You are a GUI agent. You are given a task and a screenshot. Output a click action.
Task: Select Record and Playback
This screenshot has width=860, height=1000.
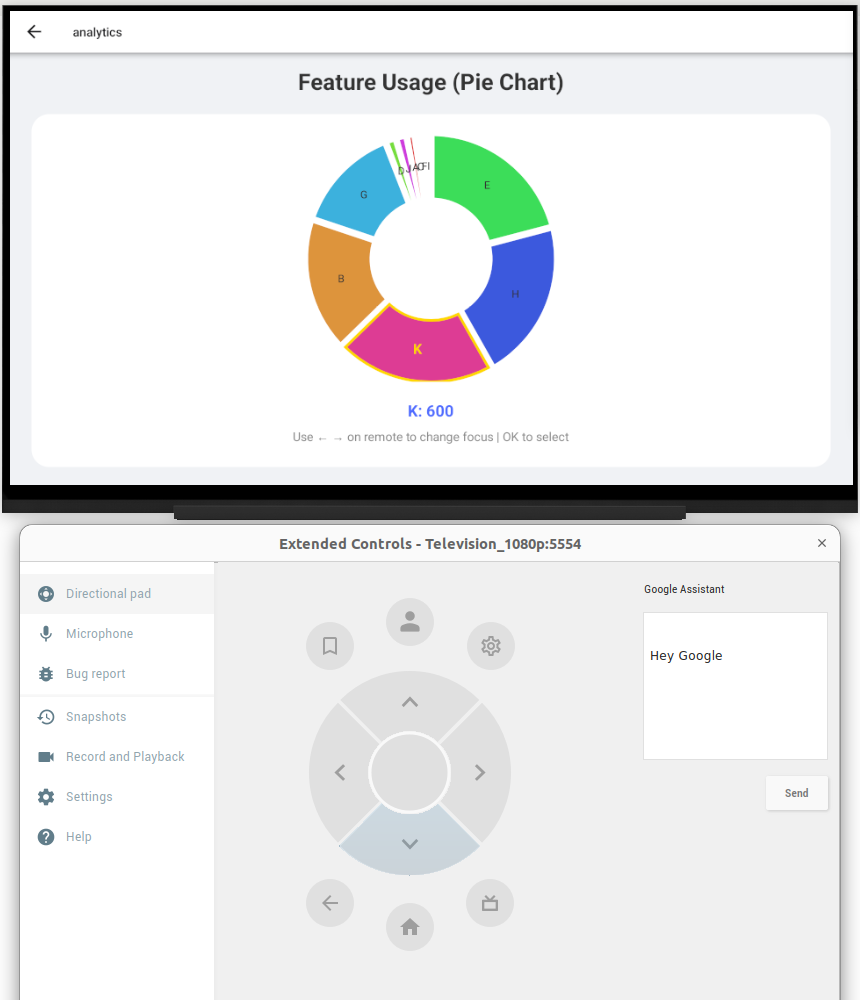point(125,756)
